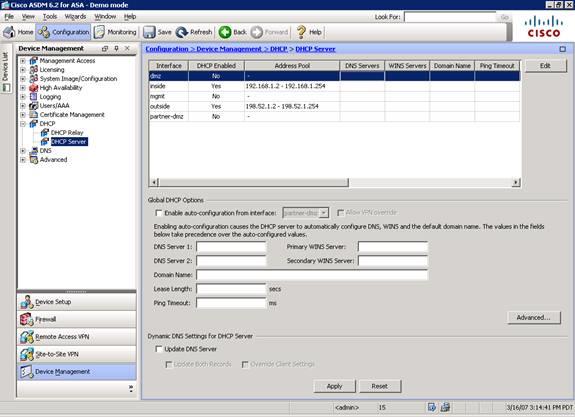Expand the Licensing node

coord(23,70)
